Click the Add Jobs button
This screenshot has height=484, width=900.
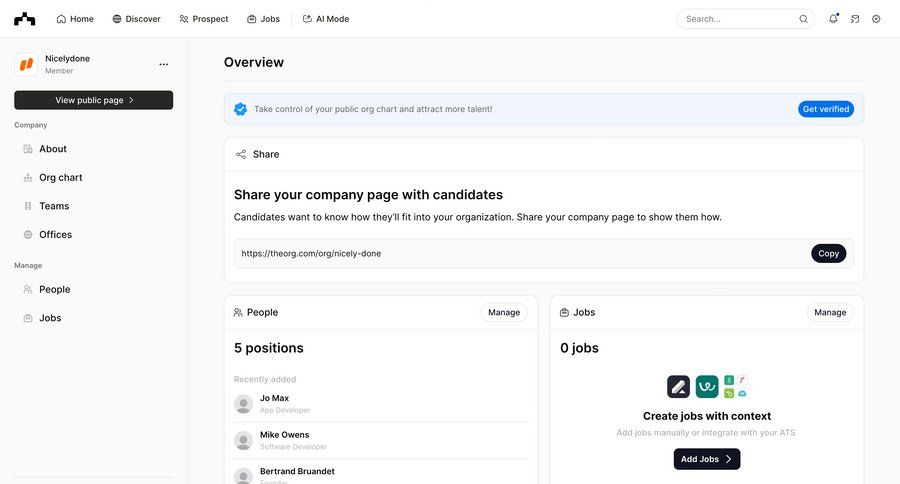[707, 459]
